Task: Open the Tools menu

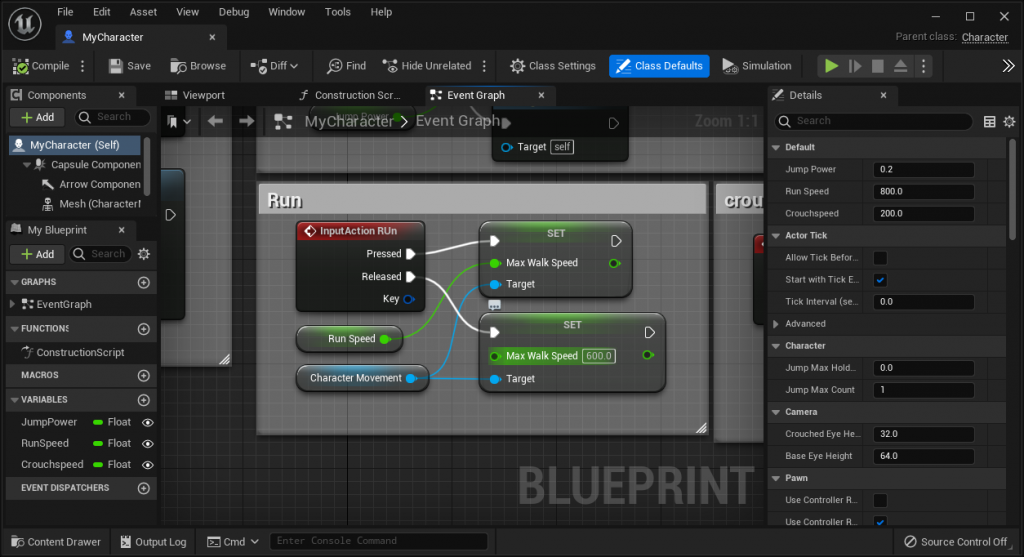Action: [x=338, y=12]
